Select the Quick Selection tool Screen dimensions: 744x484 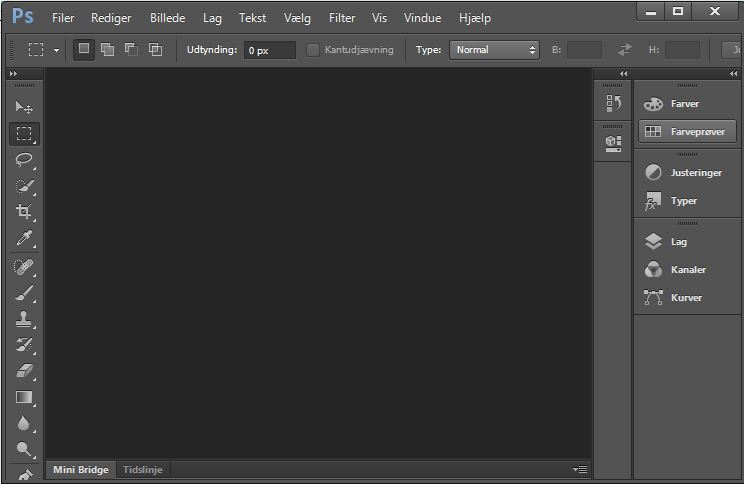24,186
